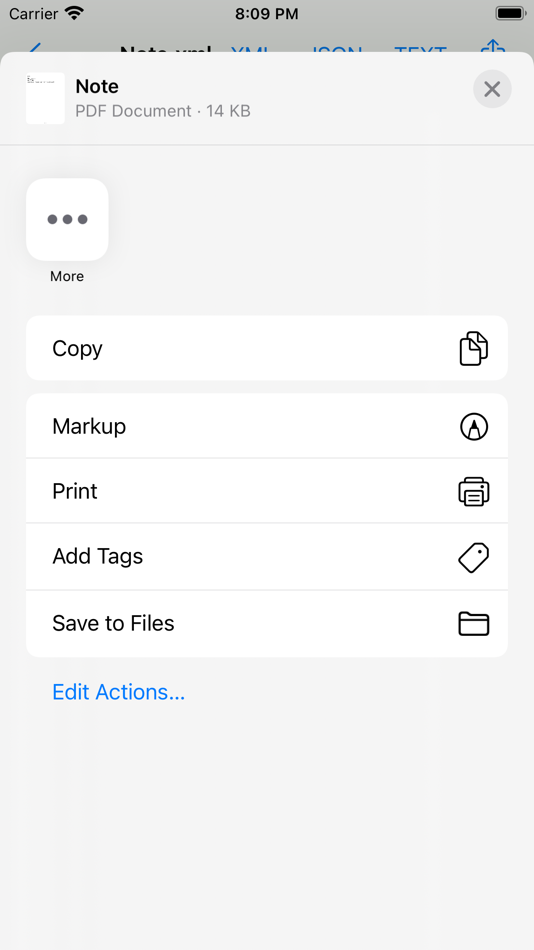534x950 pixels.
Task: Click the tag icon for Add Tags
Action: (x=473, y=557)
